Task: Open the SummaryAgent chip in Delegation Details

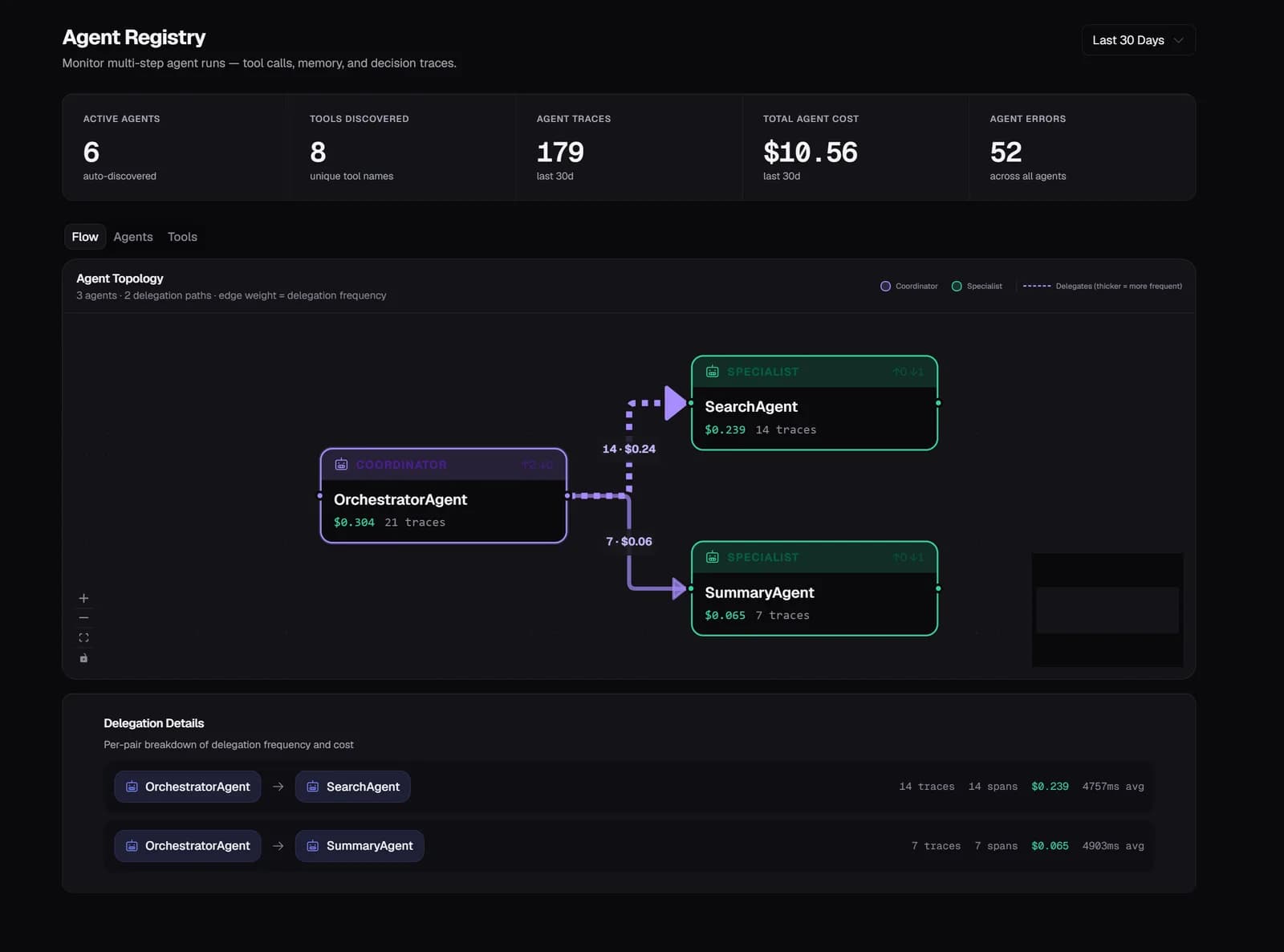Action: click(360, 846)
